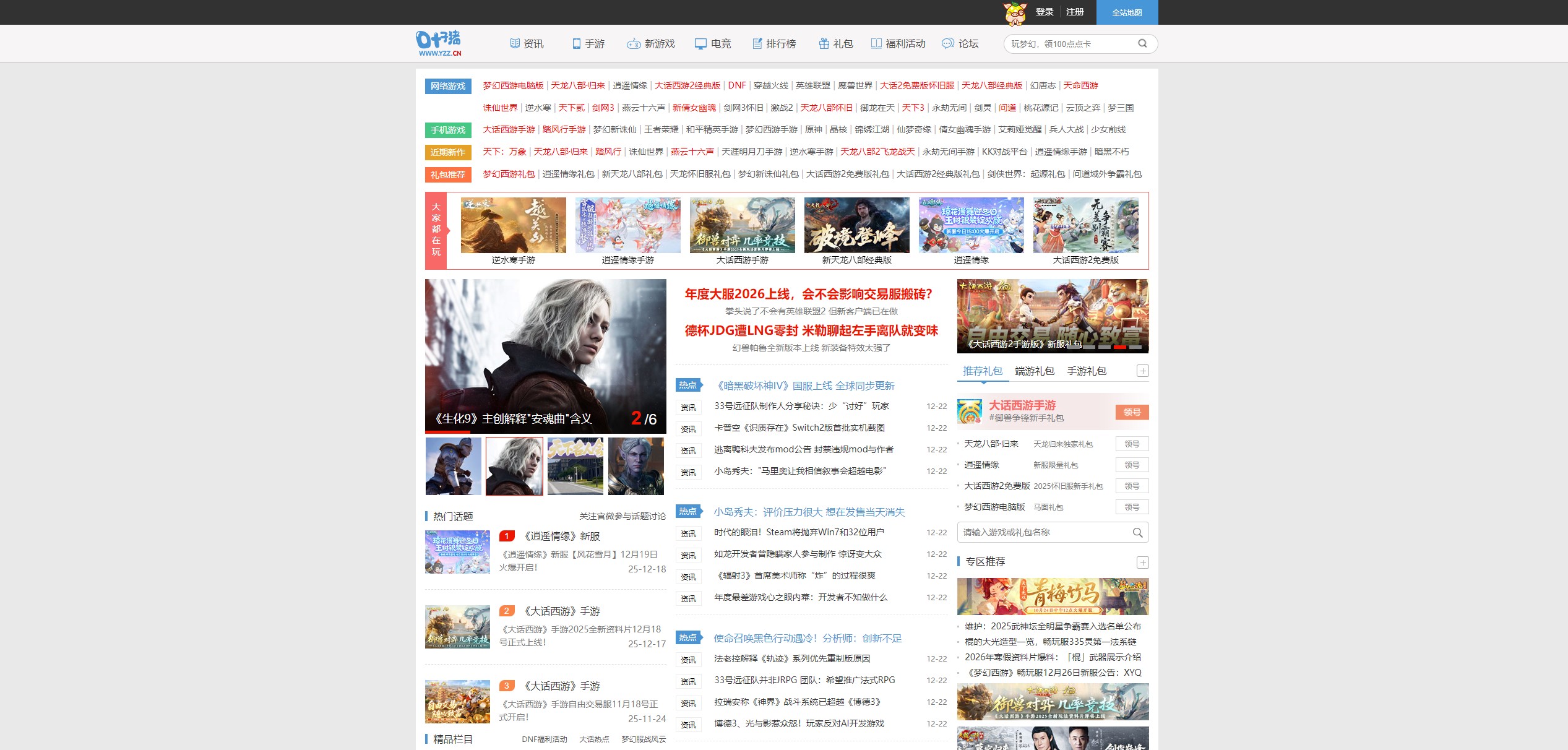
Task: Switch to the 端游礼包 tab
Action: [x=1035, y=371]
